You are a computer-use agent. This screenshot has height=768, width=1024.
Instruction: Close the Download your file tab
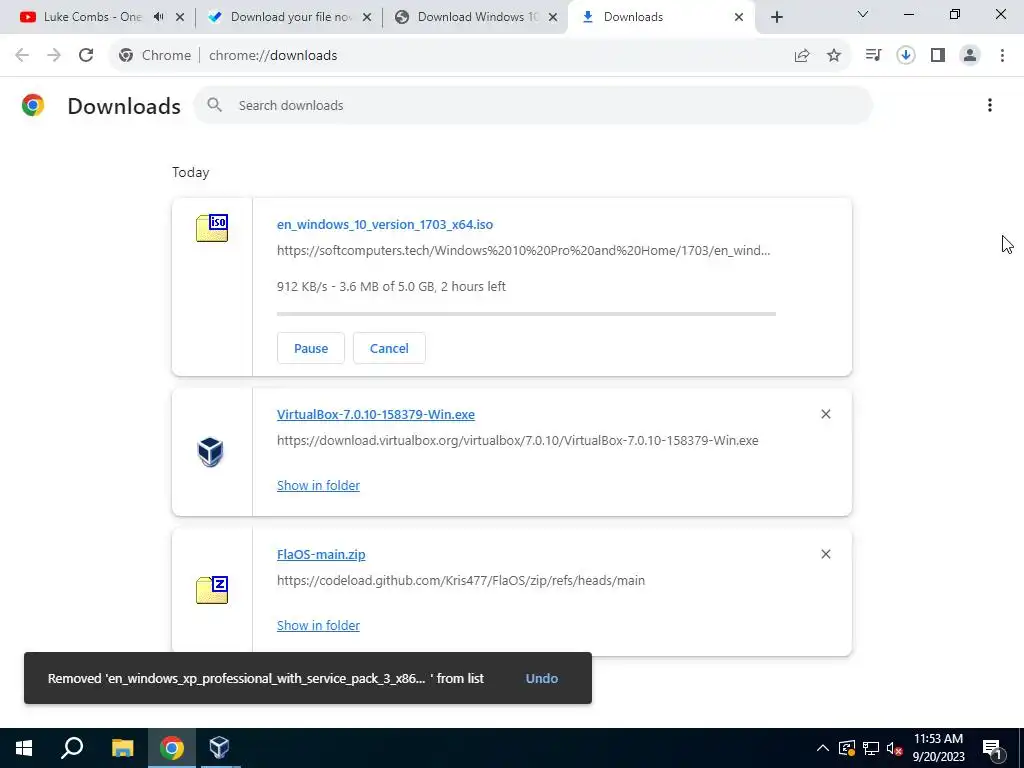click(x=367, y=17)
